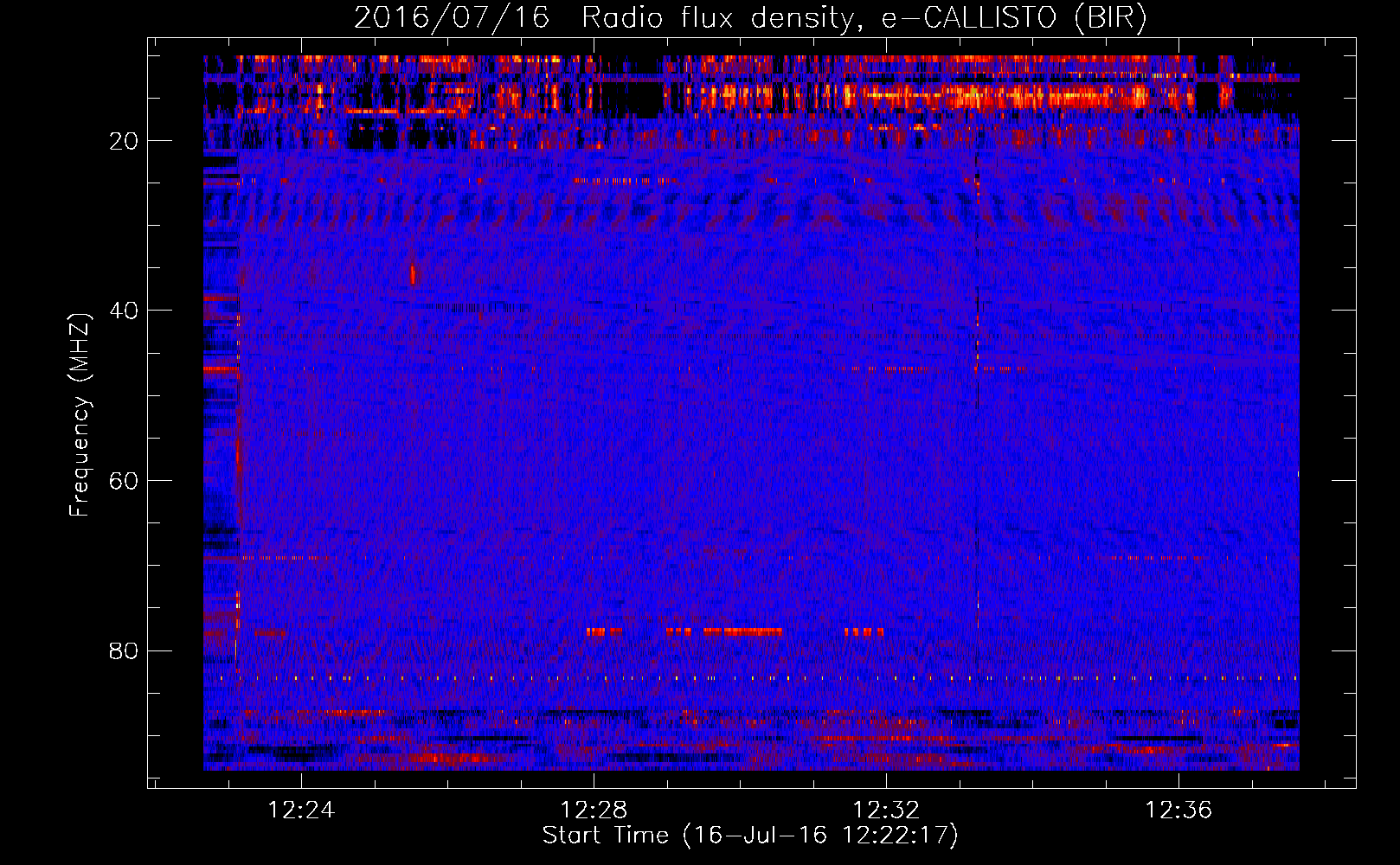Click the 12:28 time tick label

(594, 811)
